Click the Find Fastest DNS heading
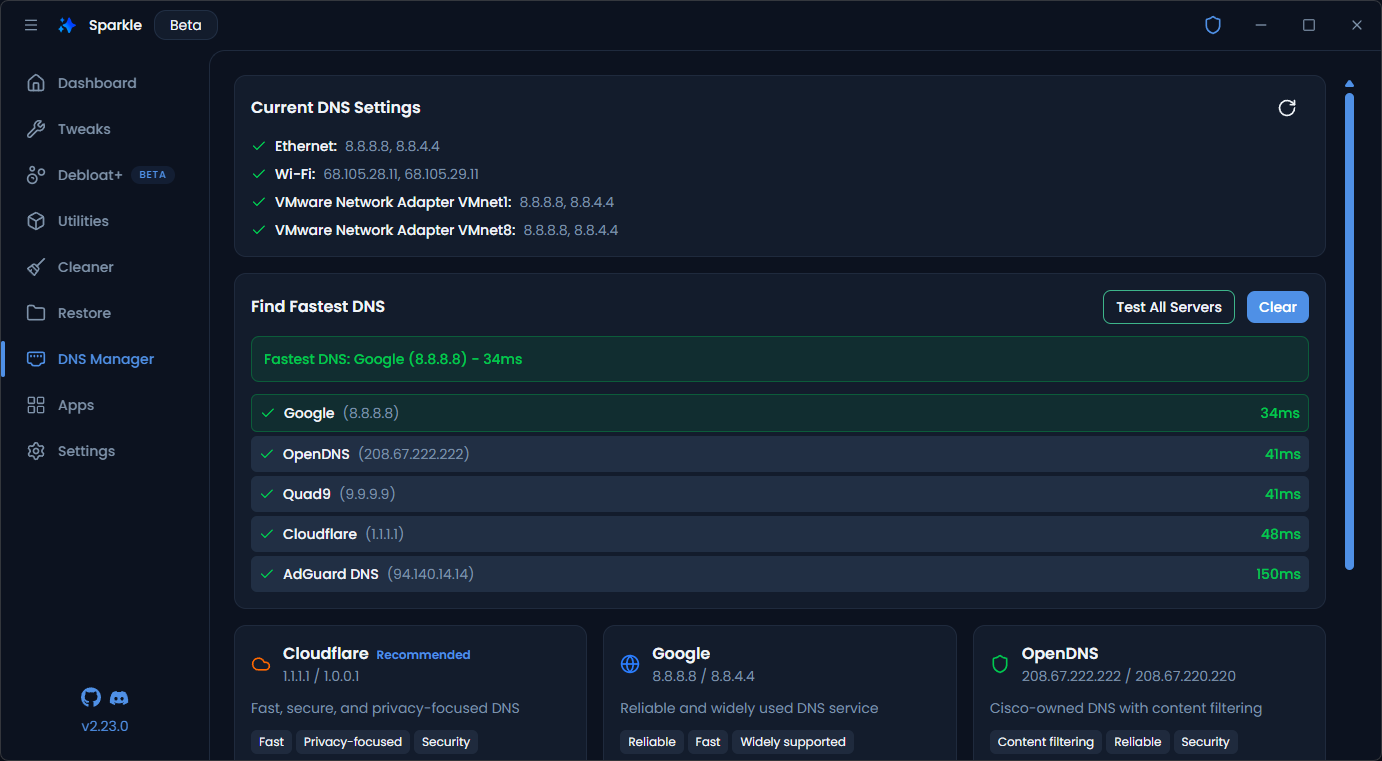Viewport: 1382px width, 761px height. [x=318, y=307]
